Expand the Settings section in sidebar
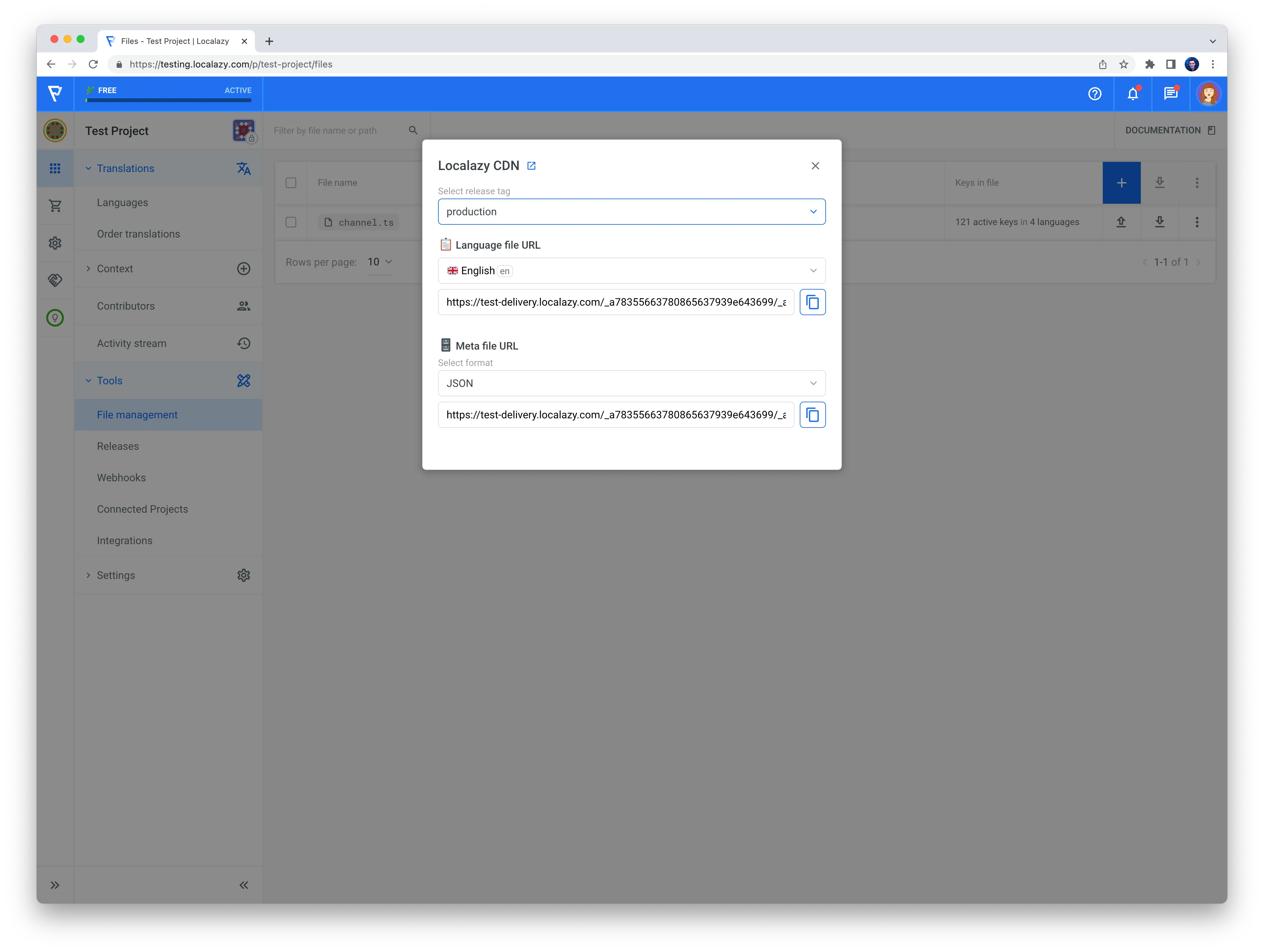The width and height of the screenshot is (1264, 952). point(116,576)
